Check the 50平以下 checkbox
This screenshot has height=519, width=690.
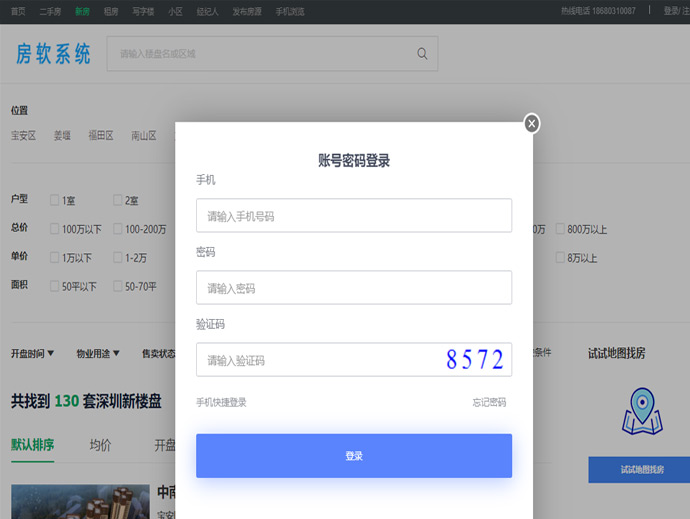55,286
